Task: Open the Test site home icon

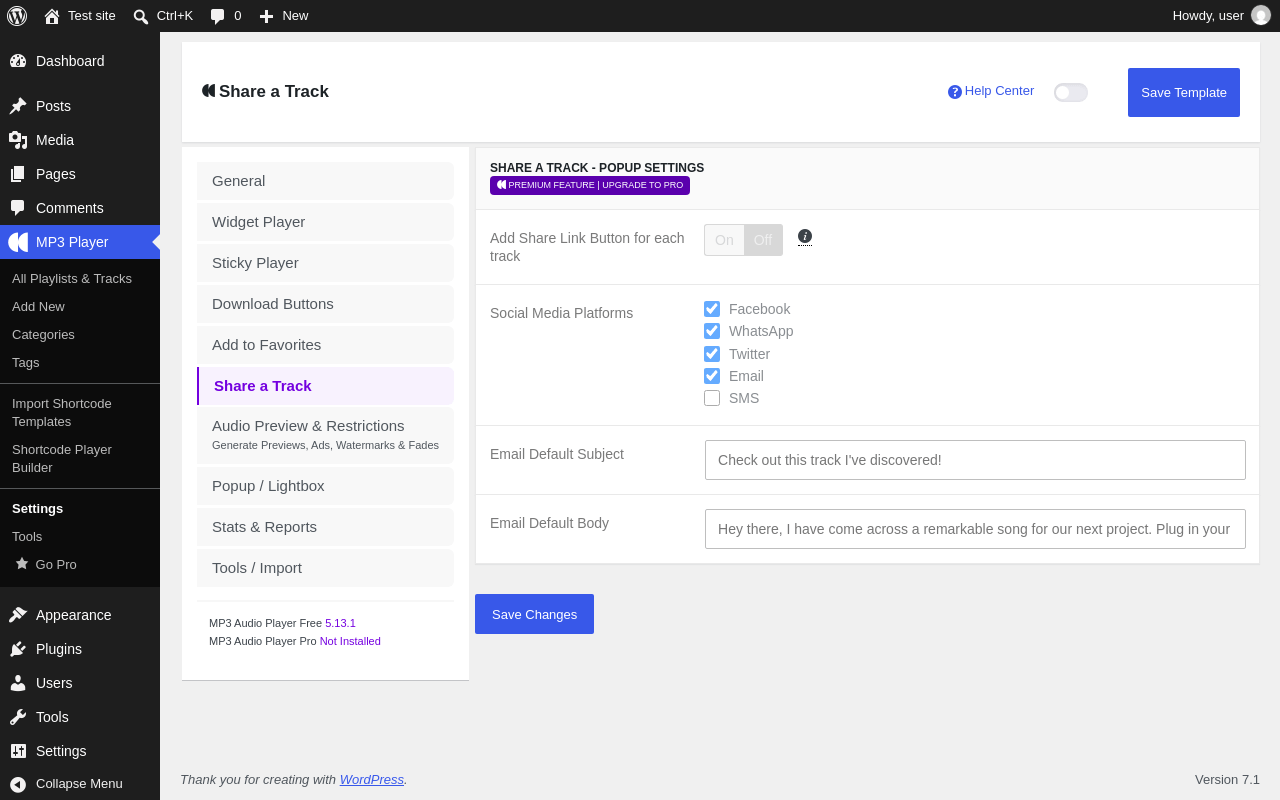Action: [52, 16]
